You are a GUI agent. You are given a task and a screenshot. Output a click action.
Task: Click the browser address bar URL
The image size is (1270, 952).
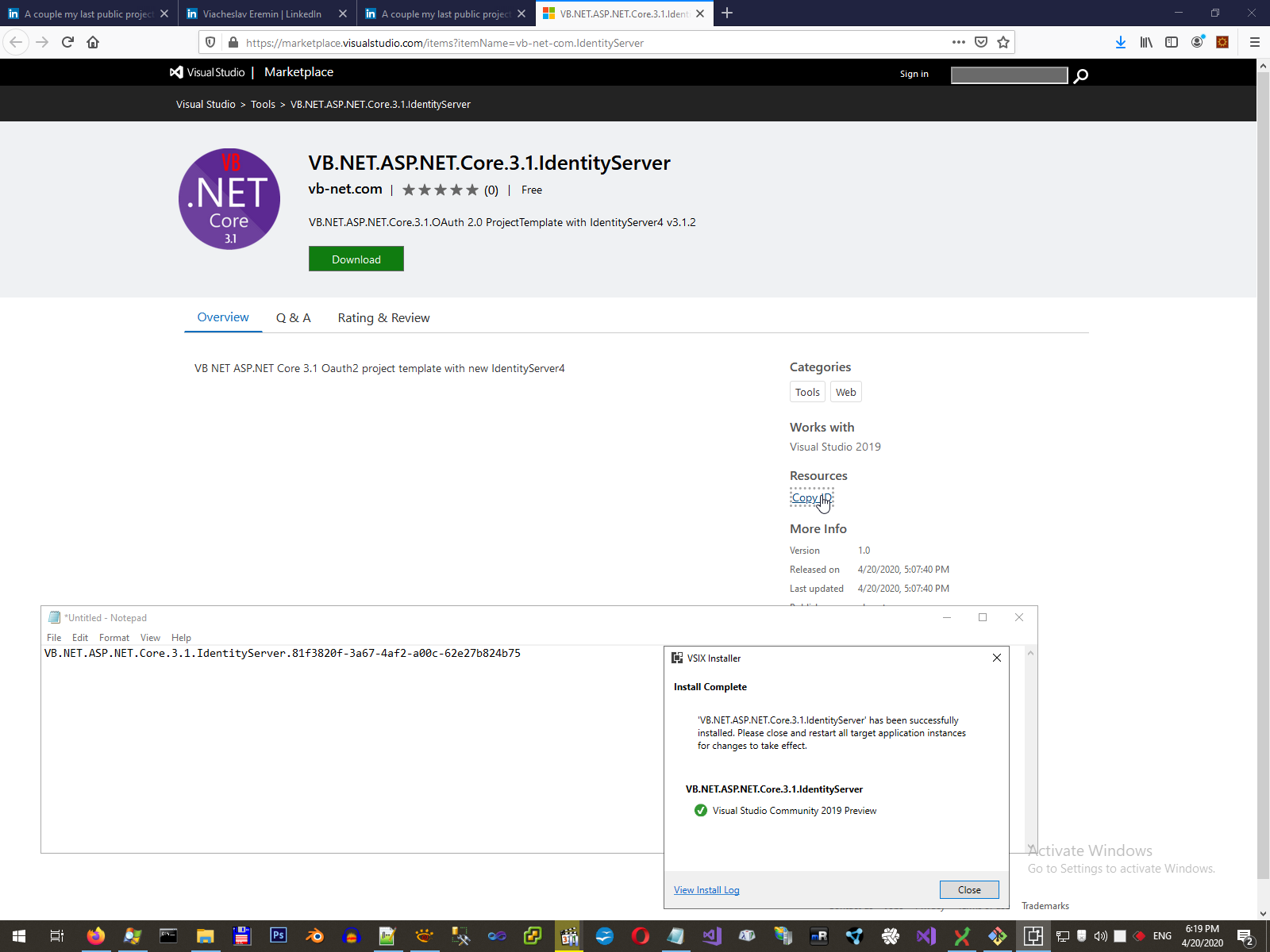(444, 43)
